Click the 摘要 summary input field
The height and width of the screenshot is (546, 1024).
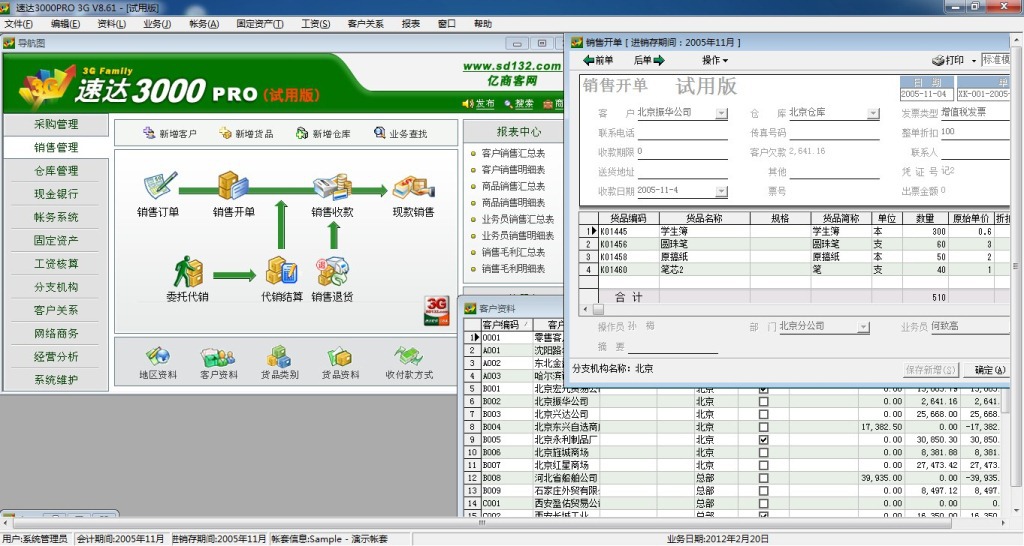click(x=673, y=347)
